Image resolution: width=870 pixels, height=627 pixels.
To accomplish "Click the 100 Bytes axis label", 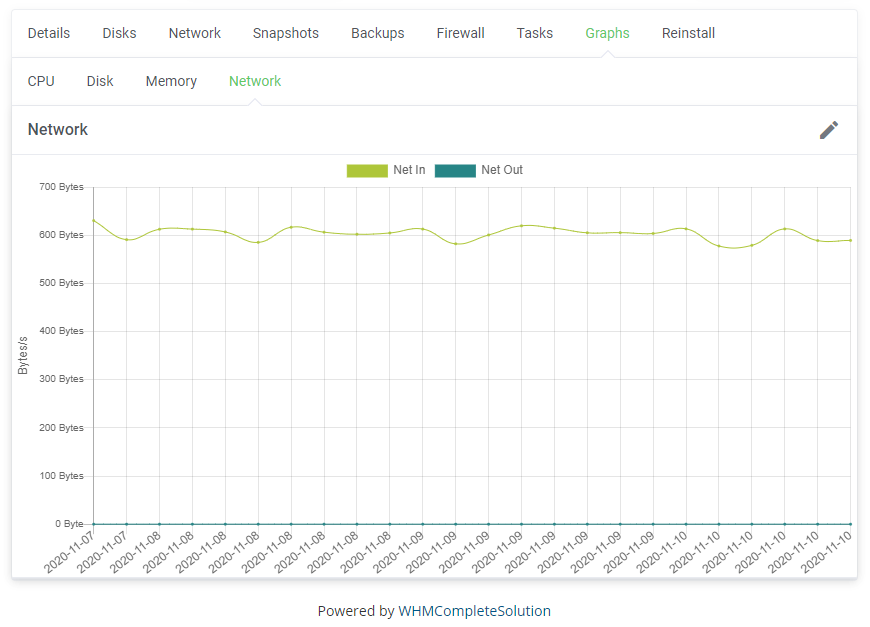I will 61,476.
